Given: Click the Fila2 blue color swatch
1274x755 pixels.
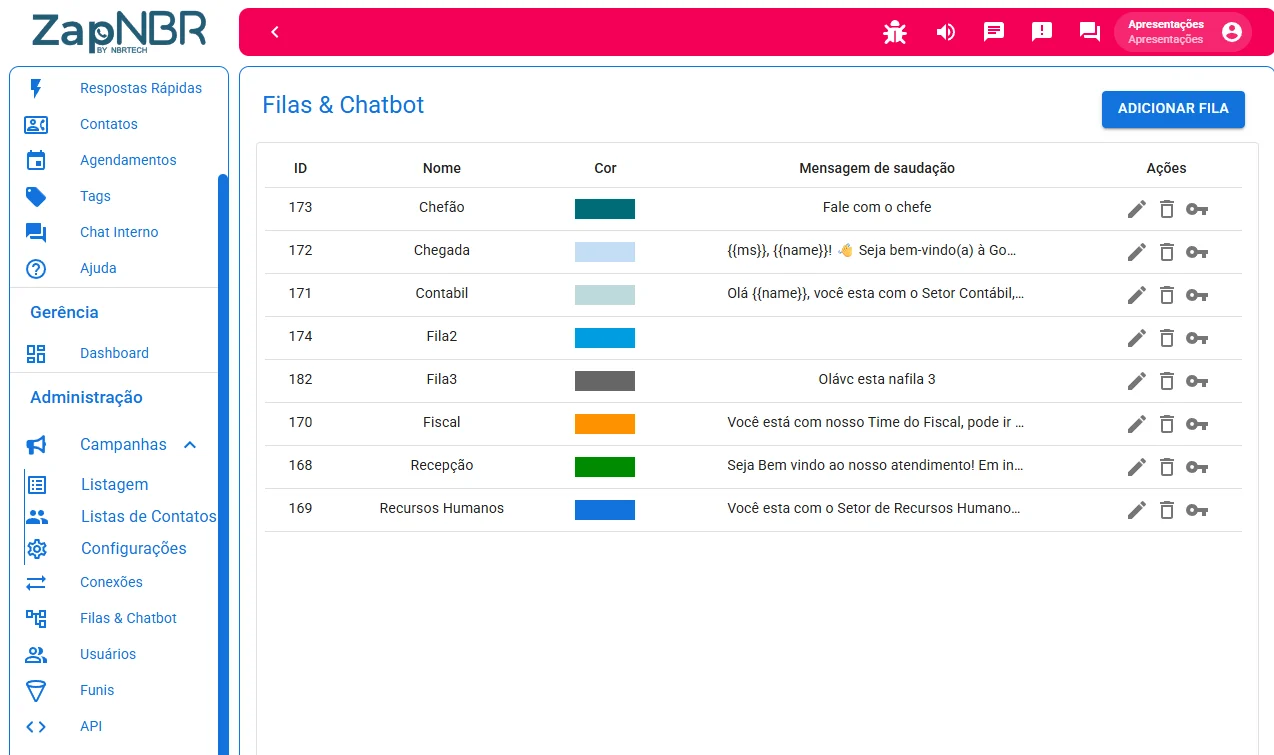Looking at the screenshot, I should 605,337.
